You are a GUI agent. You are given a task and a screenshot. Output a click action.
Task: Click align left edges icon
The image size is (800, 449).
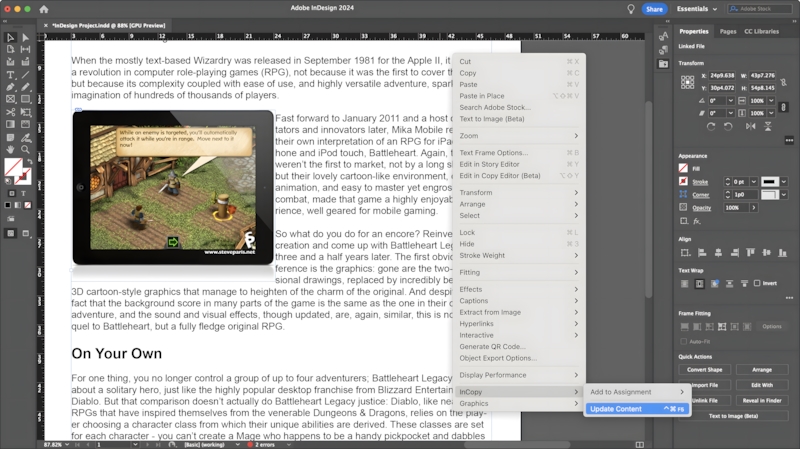pyautogui.click(x=702, y=253)
